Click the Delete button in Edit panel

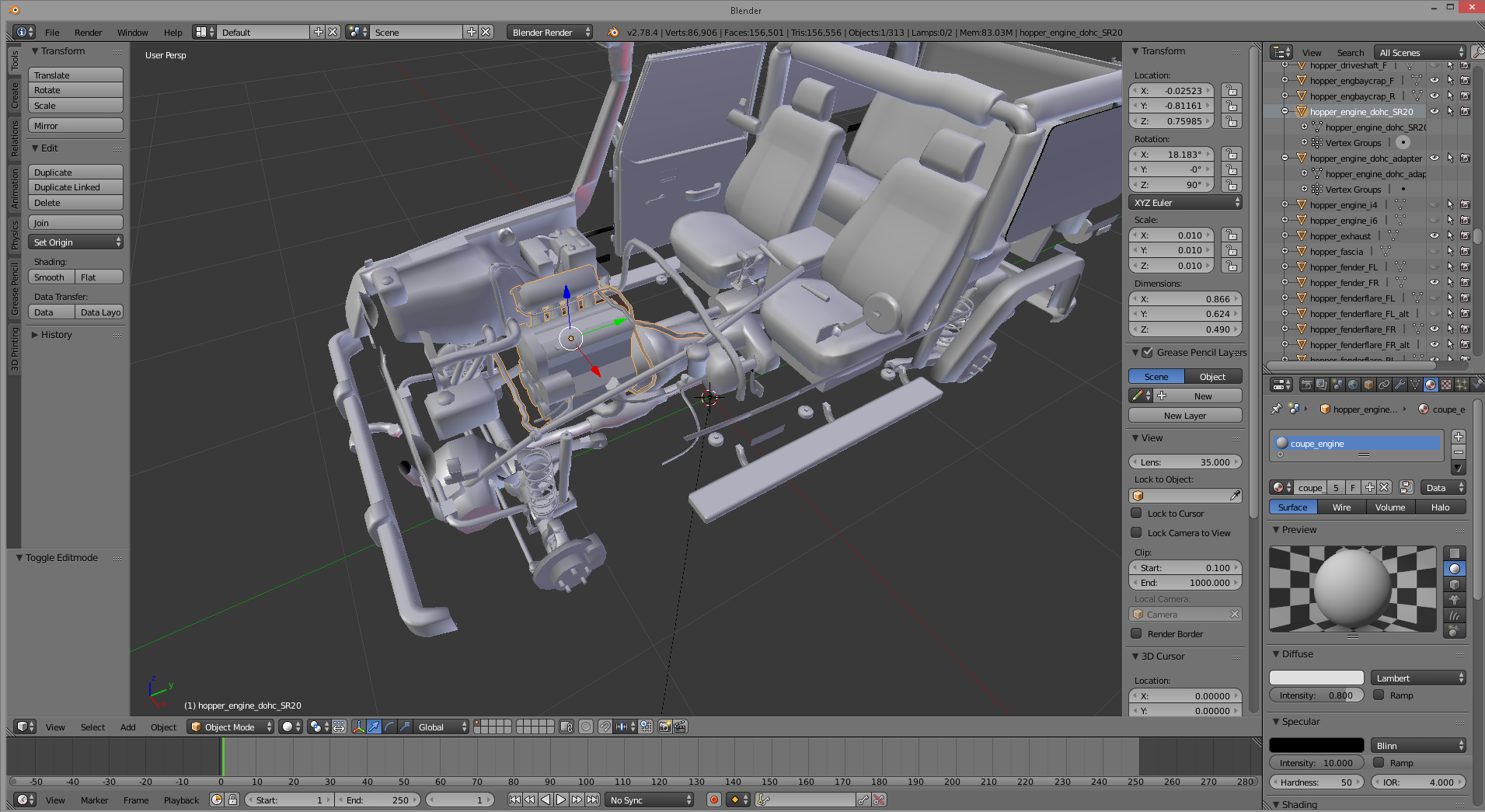point(76,203)
